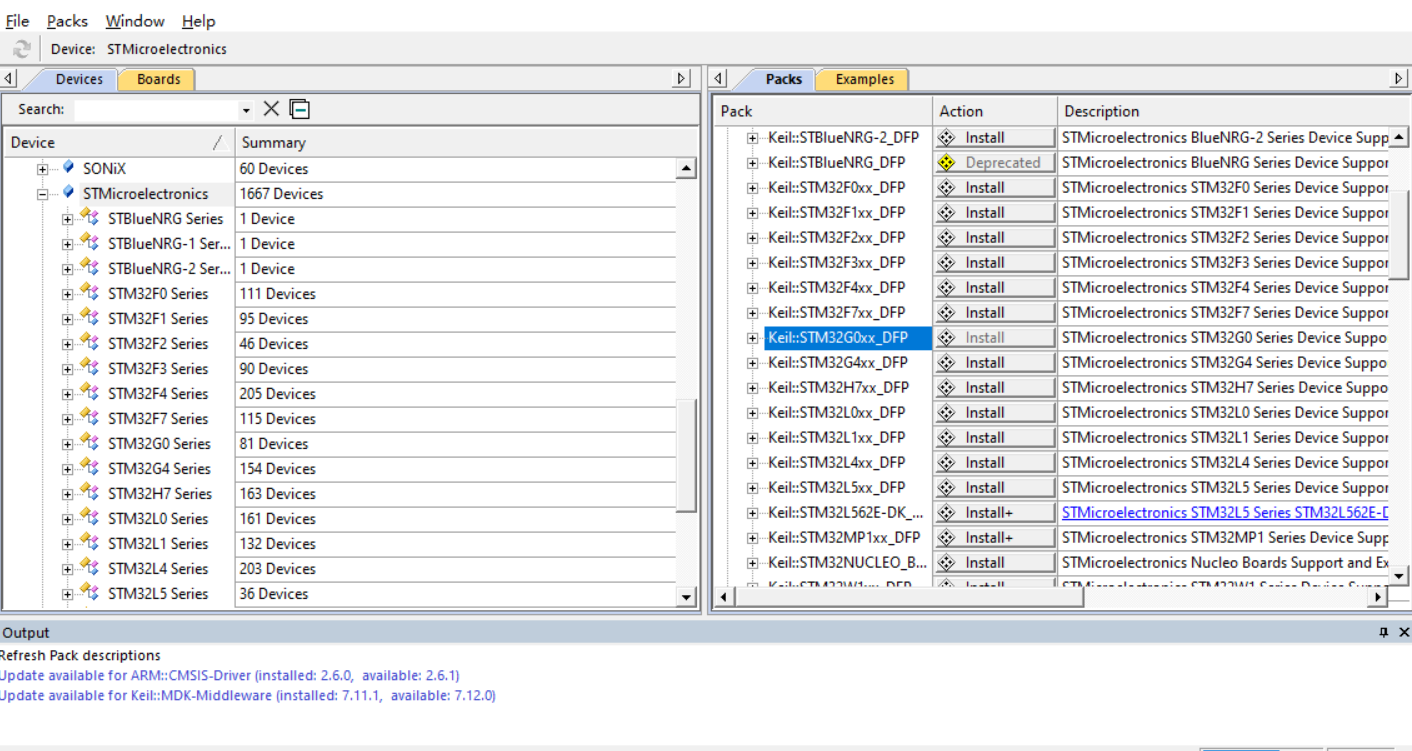Open the Packs menu
This screenshot has width=1412, height=751.
(x=67, y=20)
